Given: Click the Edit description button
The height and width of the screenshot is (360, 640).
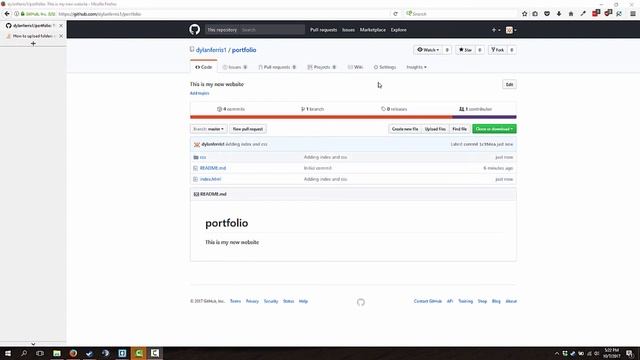Looking at the screenshot, I should click(509, 84).
